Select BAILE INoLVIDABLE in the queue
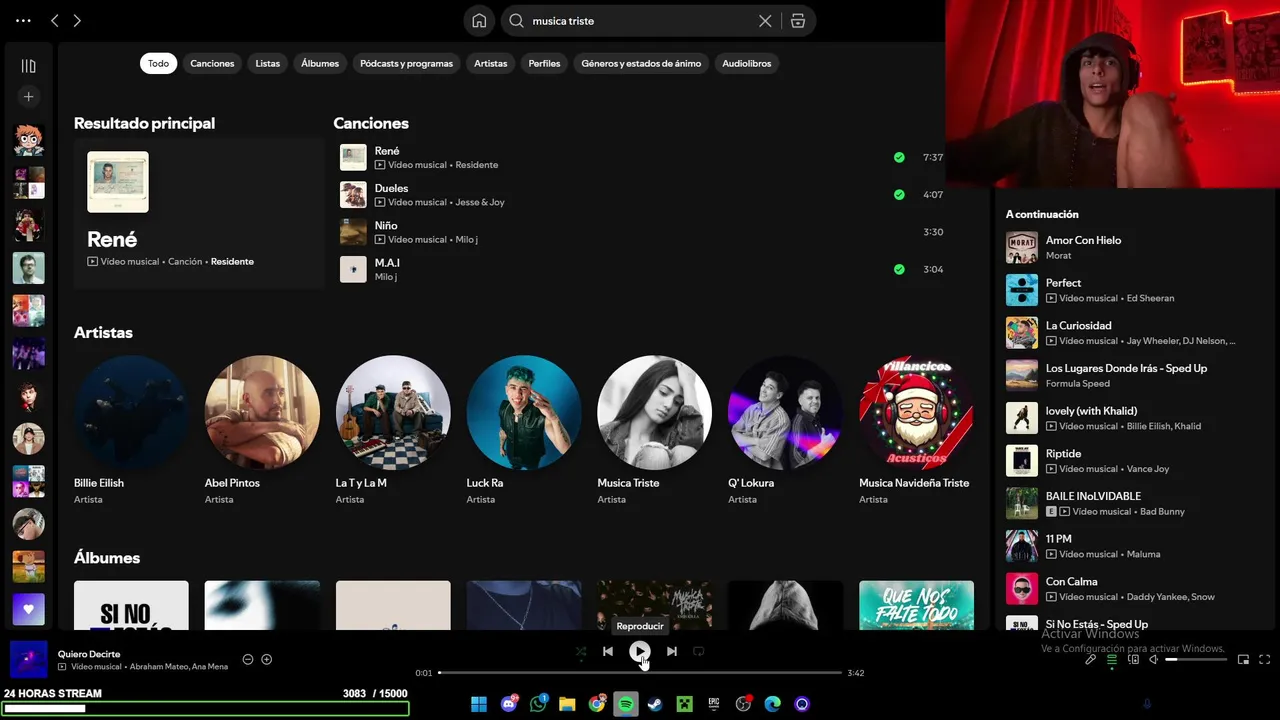Image resolution: width=1280 pixels, height=720 pixels. point(1135,503)
